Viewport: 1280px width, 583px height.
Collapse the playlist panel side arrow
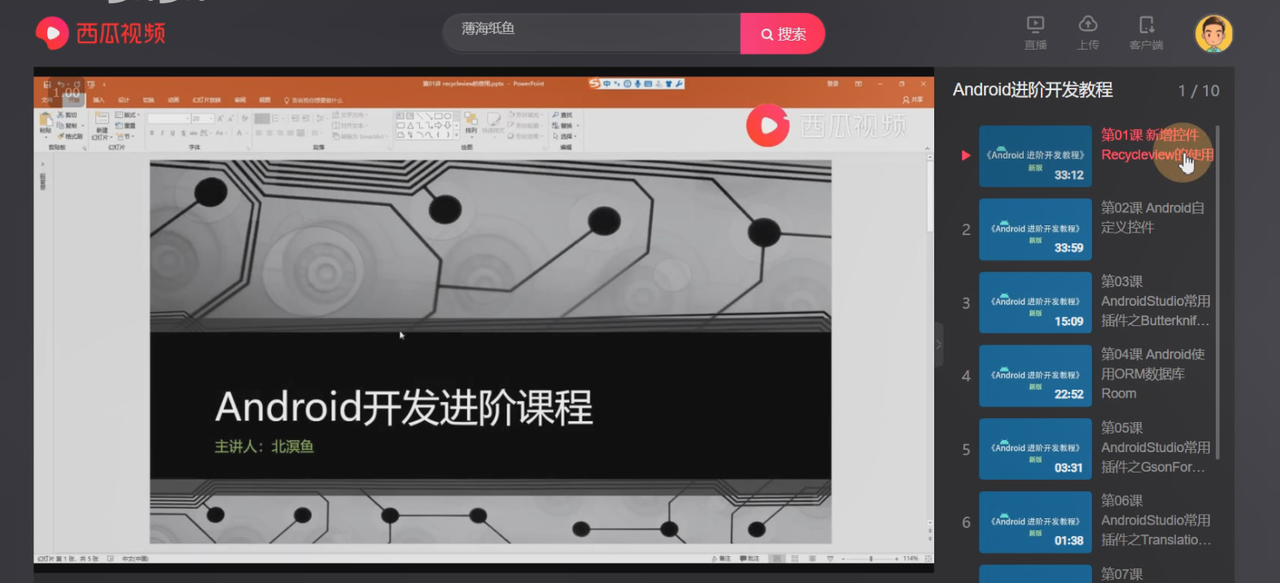[x=938, y=344]
